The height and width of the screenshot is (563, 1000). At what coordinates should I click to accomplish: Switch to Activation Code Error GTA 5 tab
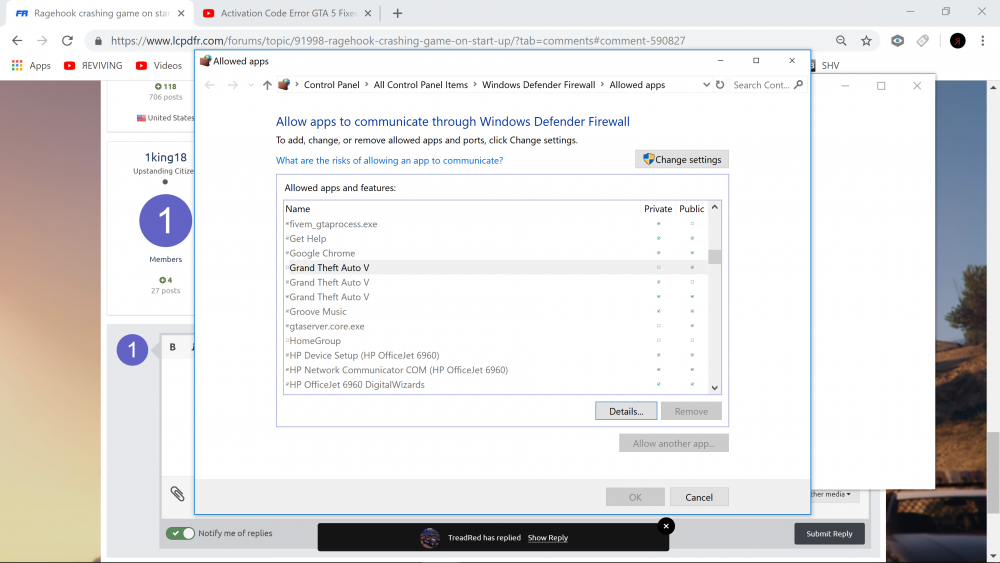tap(289, 13)
